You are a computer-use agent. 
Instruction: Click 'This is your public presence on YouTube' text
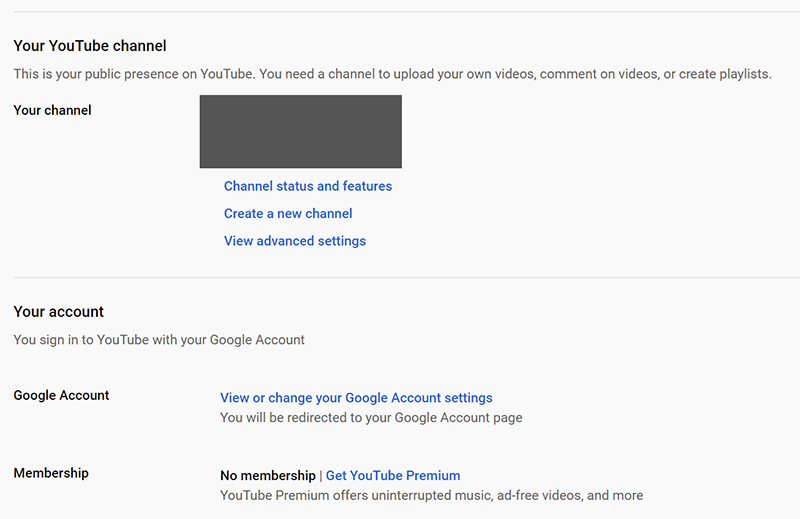click(392, 74)
